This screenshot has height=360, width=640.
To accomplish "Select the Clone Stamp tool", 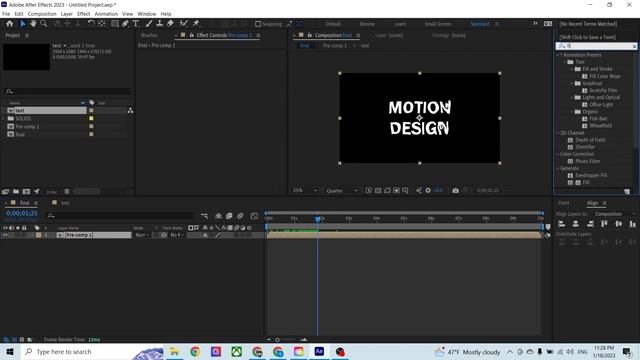I will pos(160,24).
